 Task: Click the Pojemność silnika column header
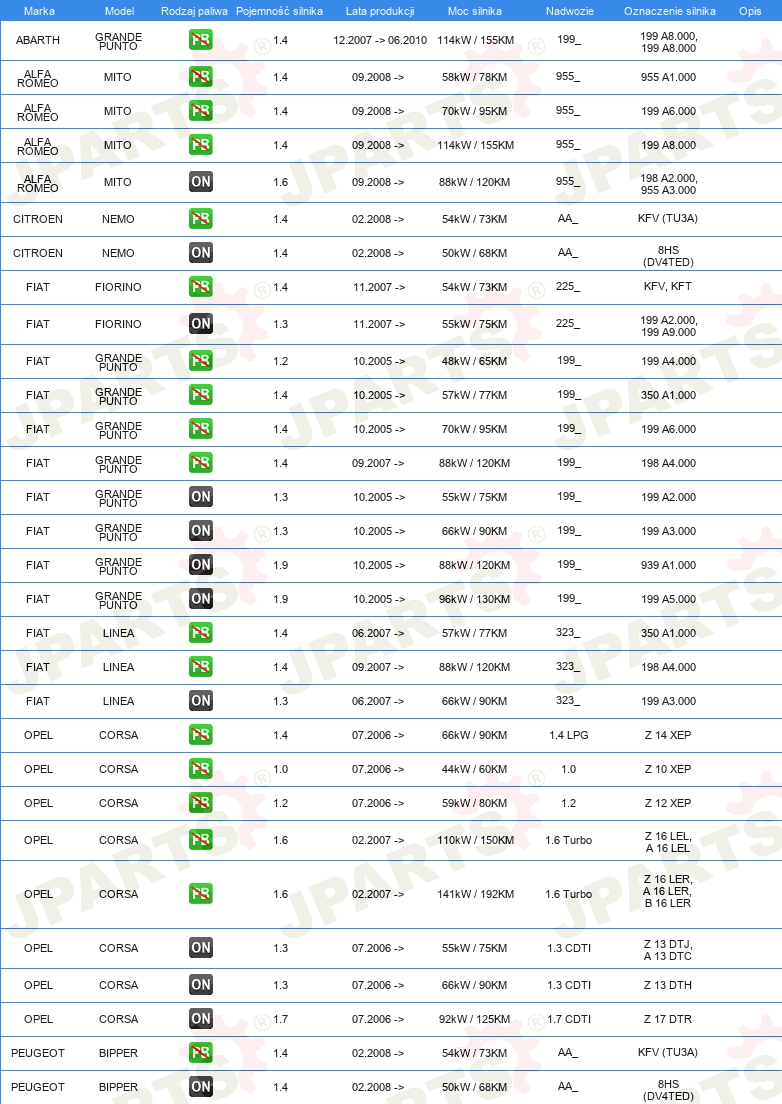point(279,11)
